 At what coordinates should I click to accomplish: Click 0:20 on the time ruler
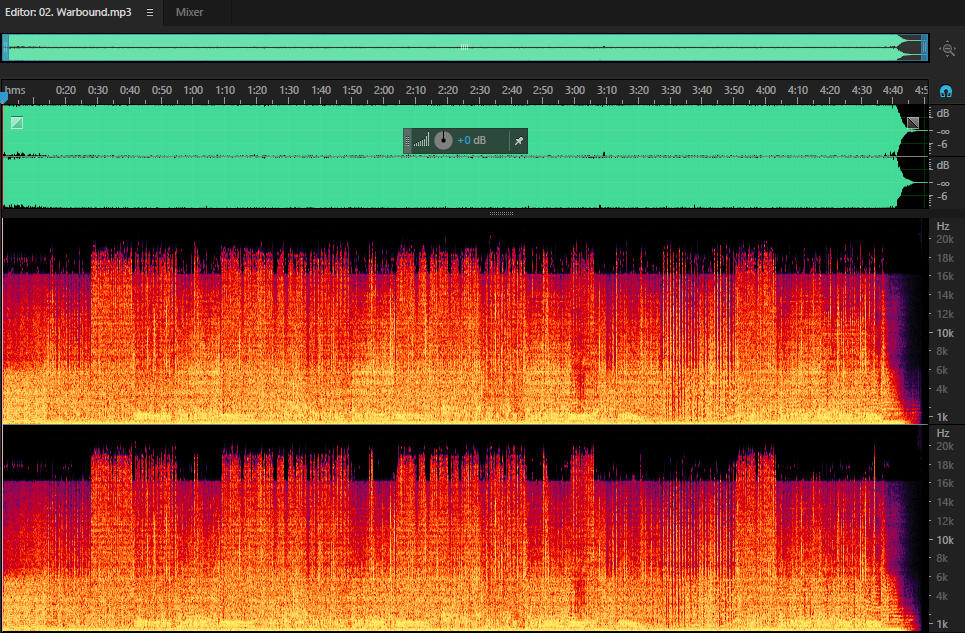coord(66,90)
